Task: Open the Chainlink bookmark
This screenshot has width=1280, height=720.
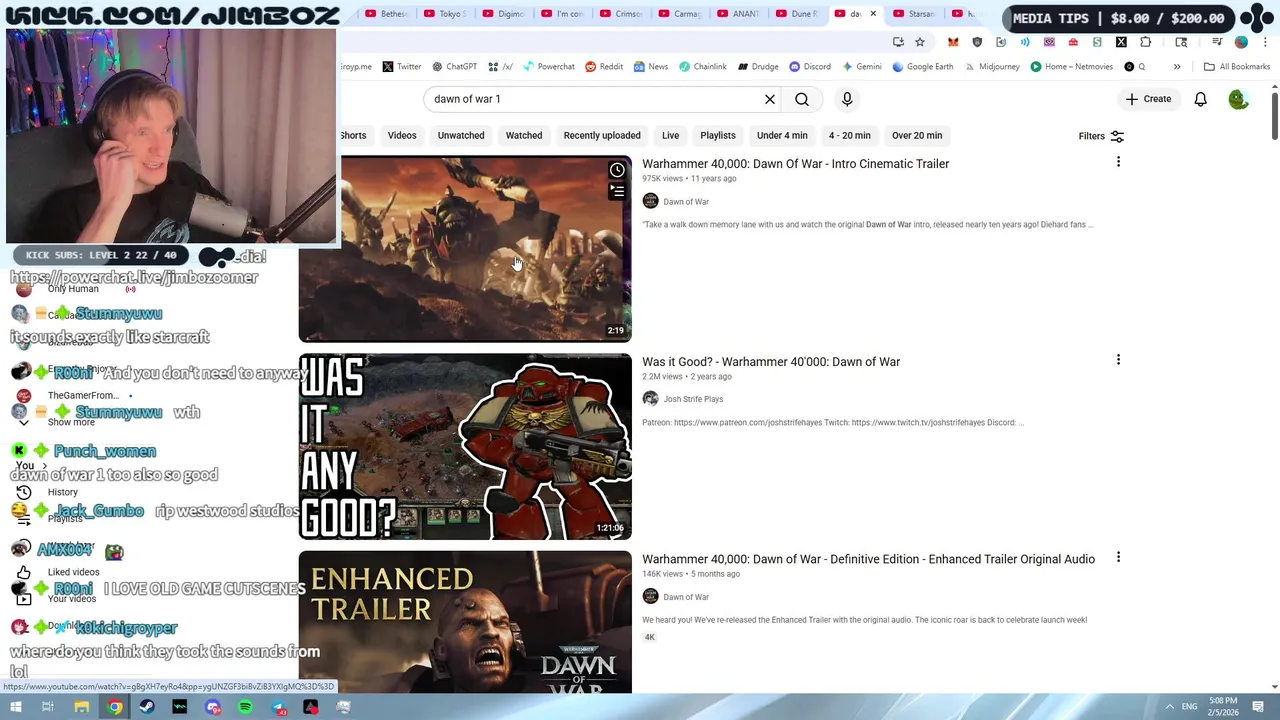Action: [x=702, y=67]
